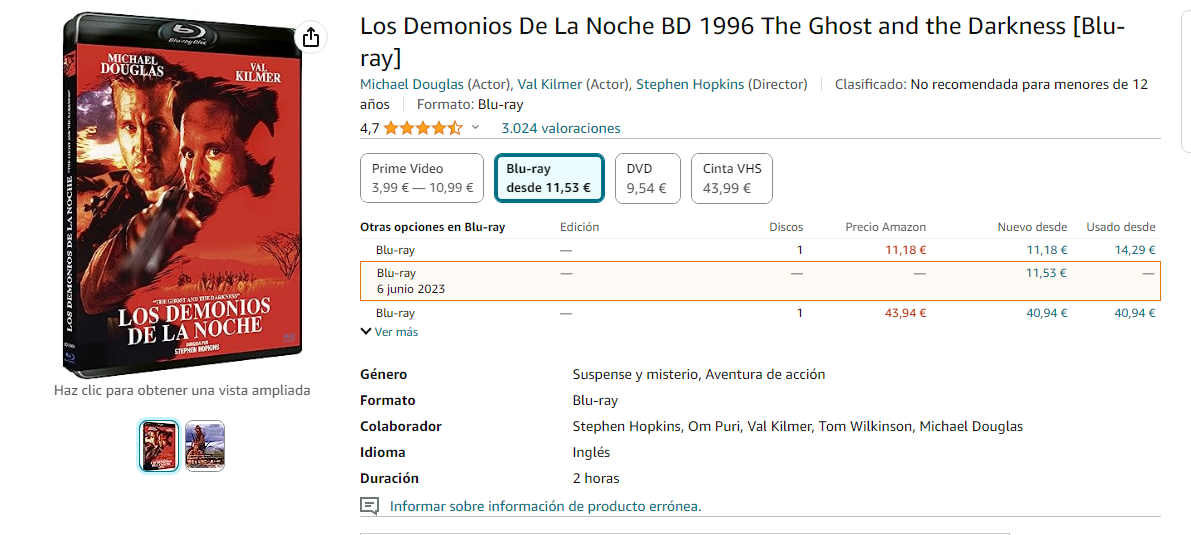The image size is (1191, 535).
Task: Select the Cinta VHS format option
Action: pyautogui.click(x=732, y=178)
